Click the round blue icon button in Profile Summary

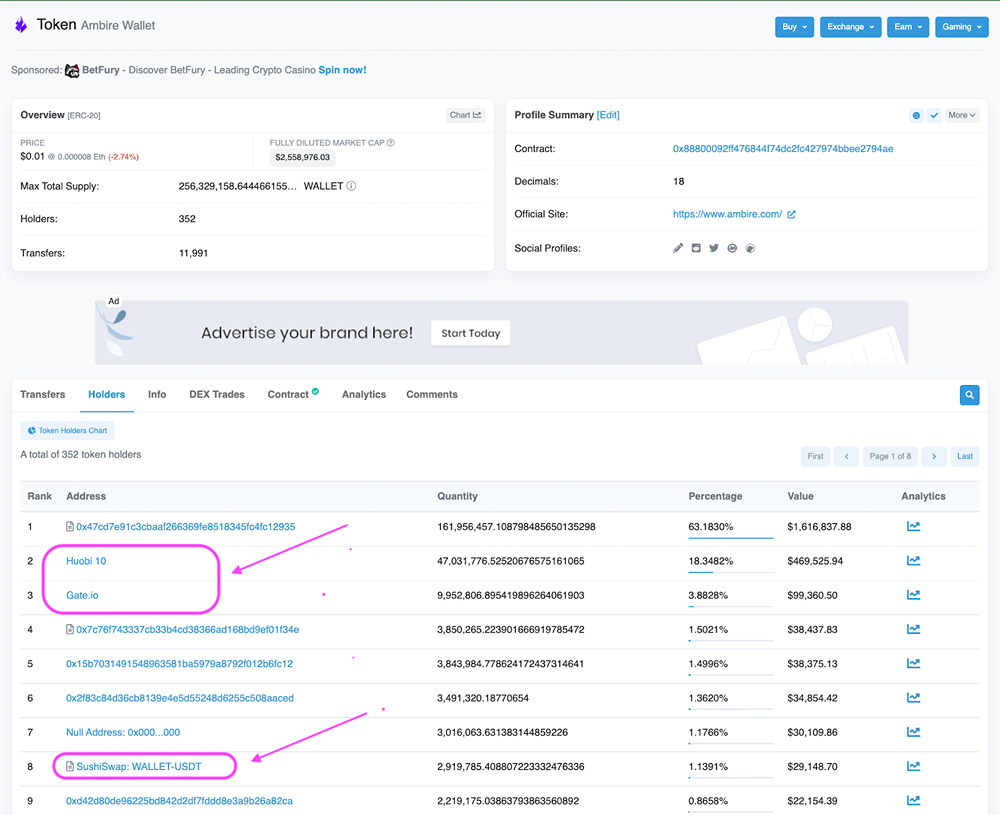click(x=916, y=115)
